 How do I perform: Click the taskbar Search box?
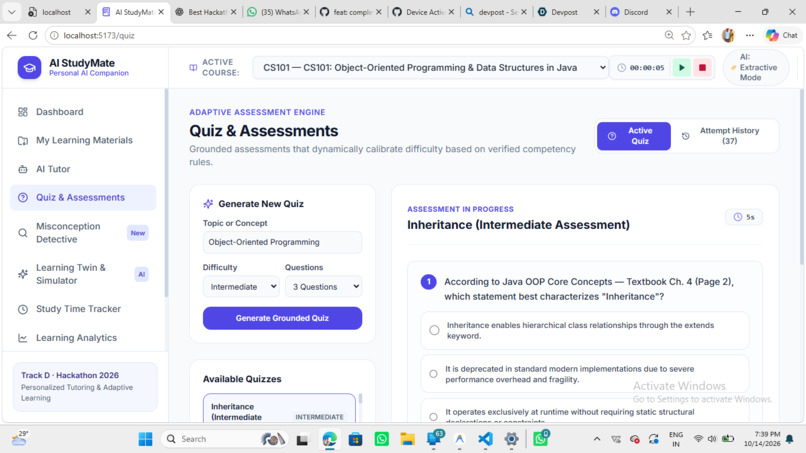click(225, 439)
